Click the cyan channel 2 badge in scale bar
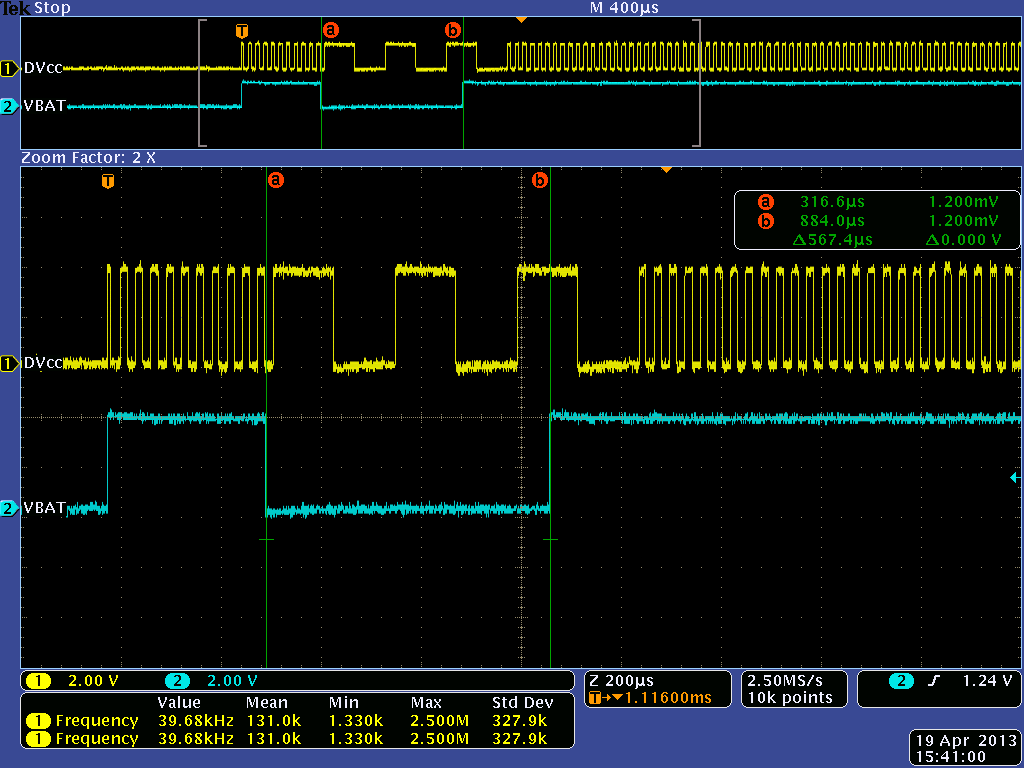 (178, 681)
